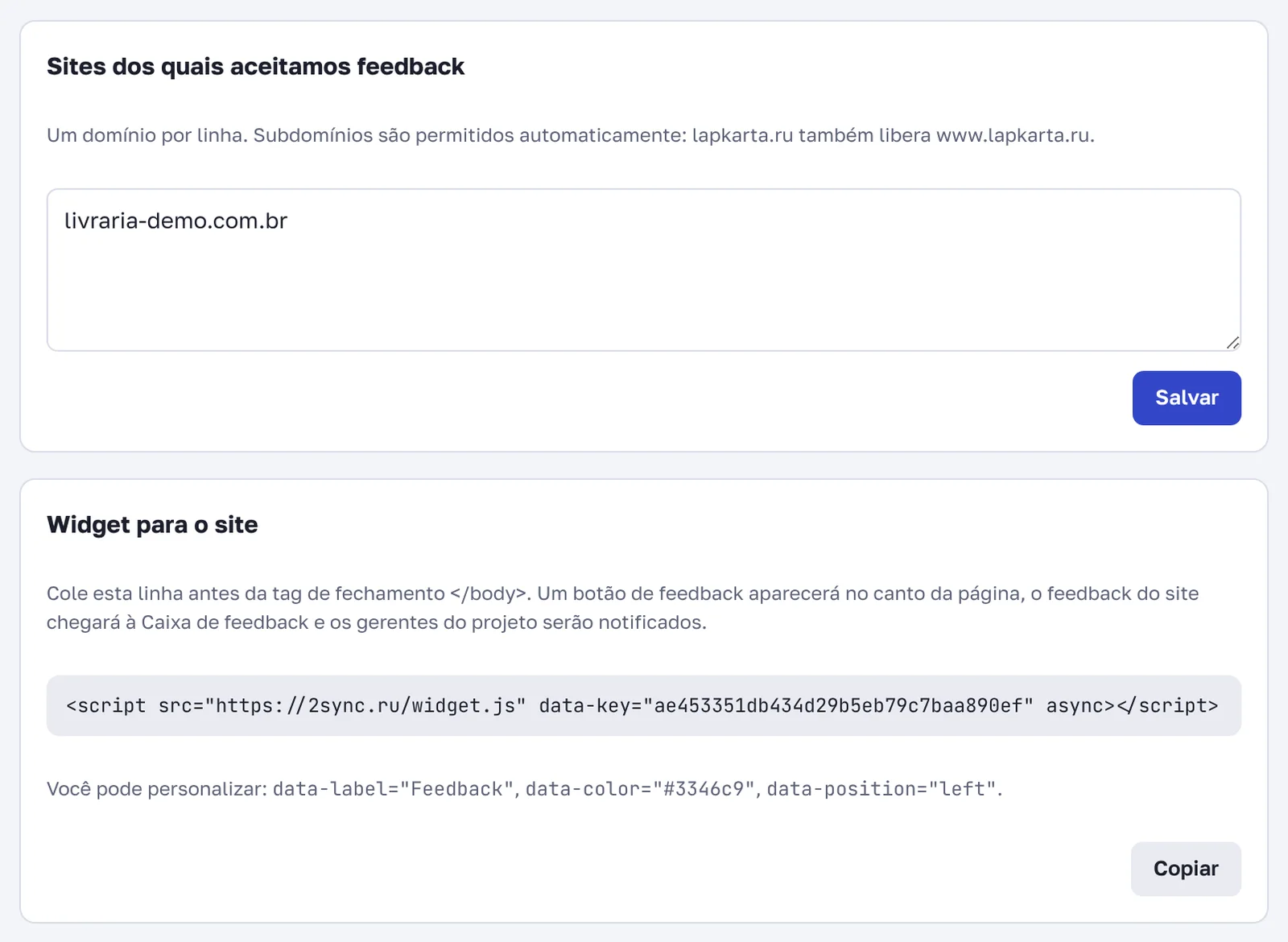Screen dimensions: 1288x942
Task: Copy the widget code with Copiar
Action: [x=1186, y=869]
